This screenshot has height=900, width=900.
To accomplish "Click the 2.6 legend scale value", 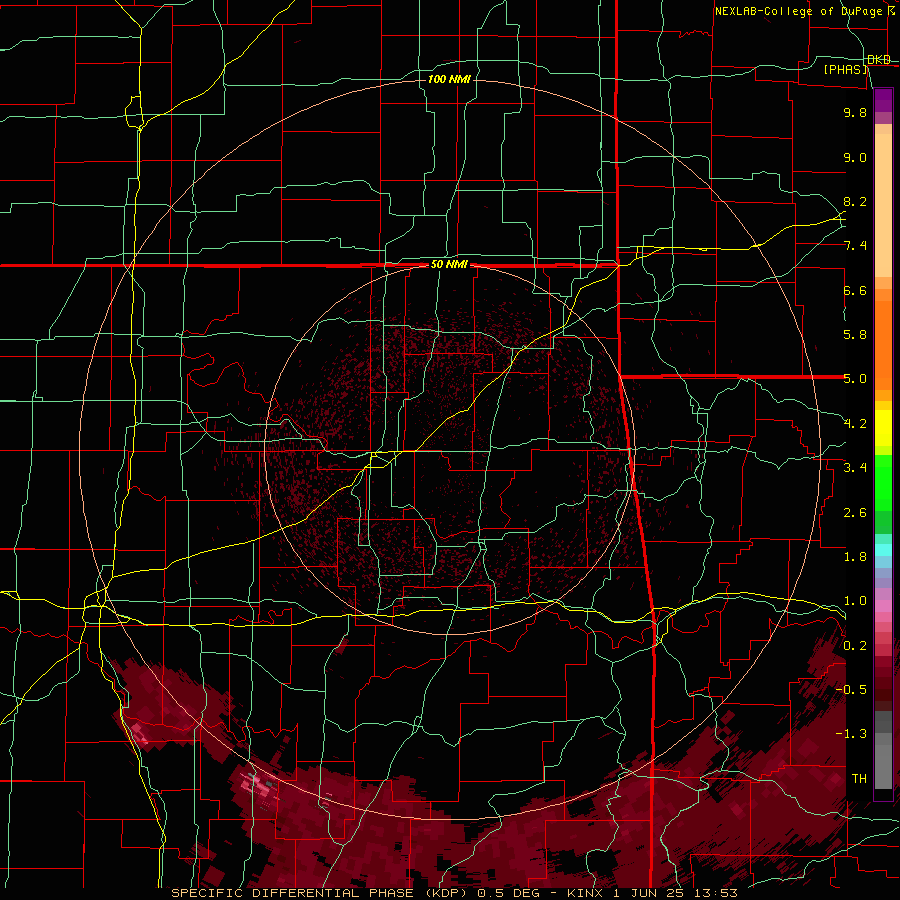I will pos(855,513).
